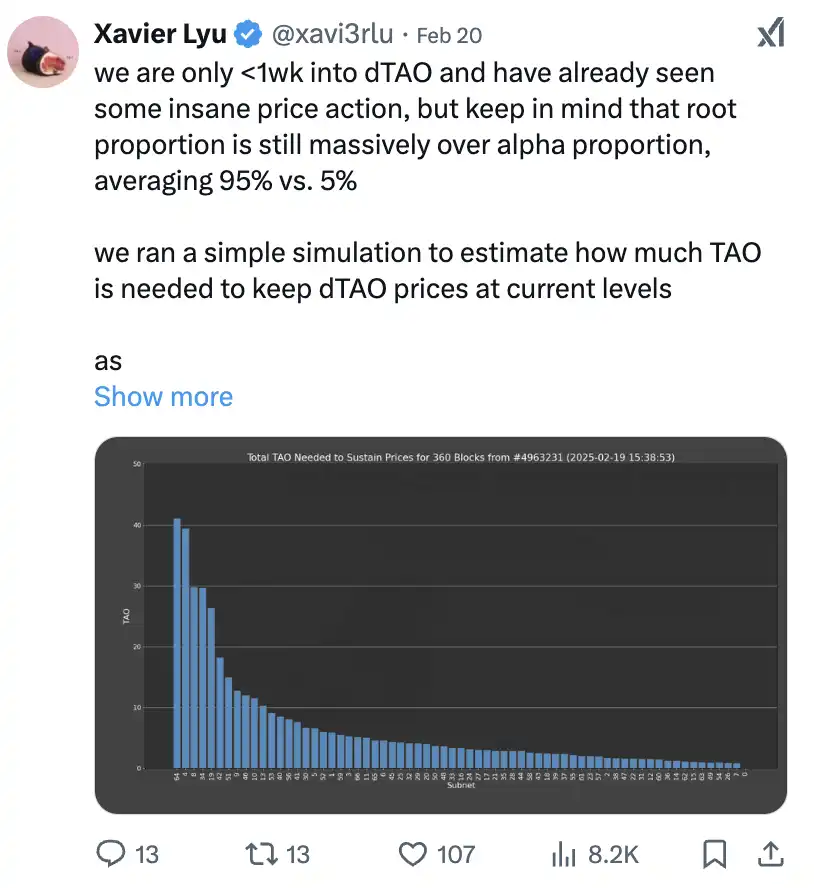The width and height of the screenshot is (814, 888).
Task: Open the attached TAO bar chart image
Action: [440, 625]
